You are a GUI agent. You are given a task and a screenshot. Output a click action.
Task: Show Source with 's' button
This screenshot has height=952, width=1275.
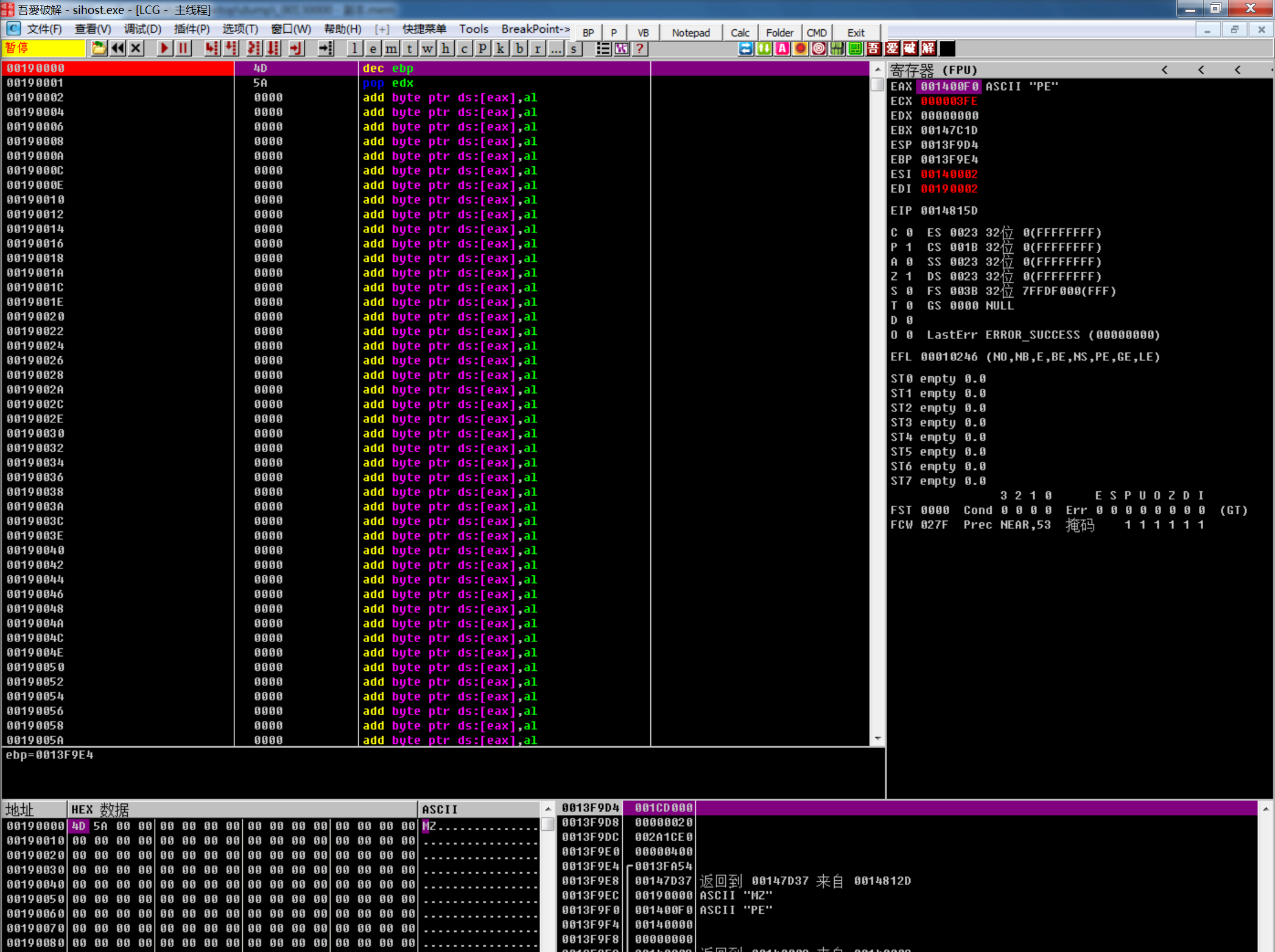pyautogui.click(x=574, y=49)
